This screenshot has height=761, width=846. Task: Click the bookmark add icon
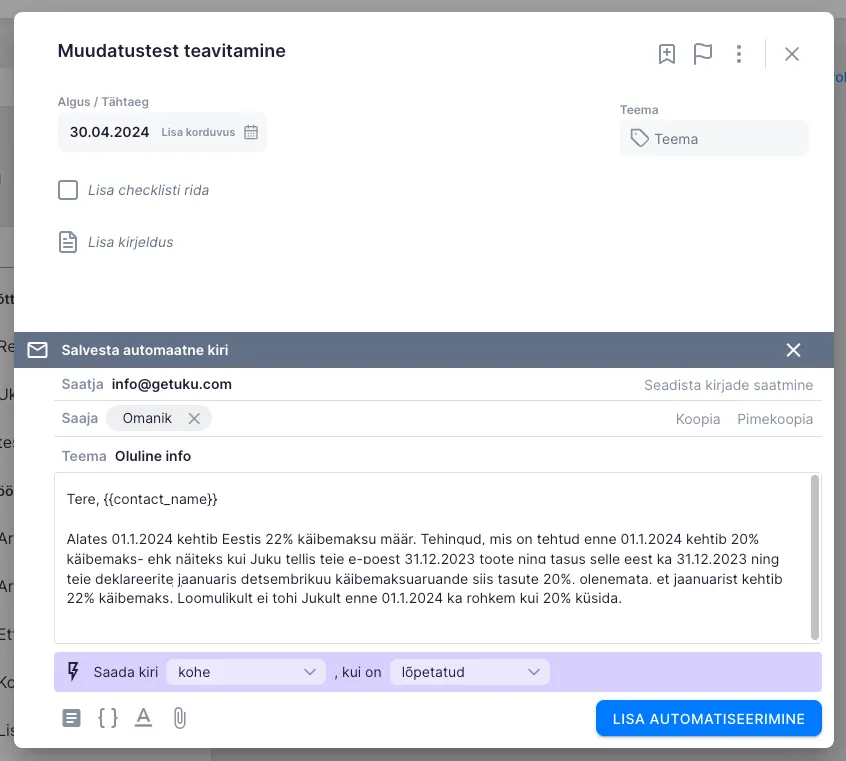pyautogui.click(x=667, y=54)
